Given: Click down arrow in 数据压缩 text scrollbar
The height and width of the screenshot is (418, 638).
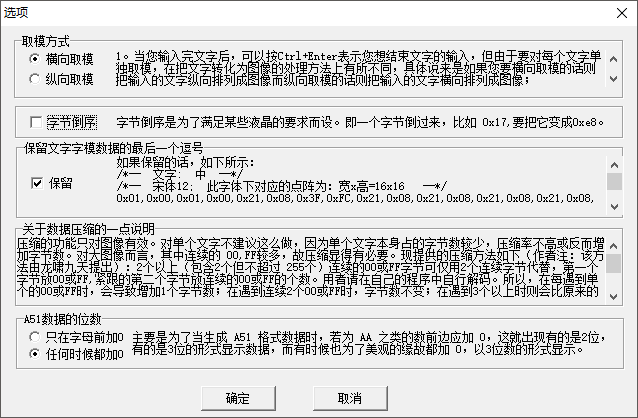Looking at the screenshot, I should click(x=614, y=297).
